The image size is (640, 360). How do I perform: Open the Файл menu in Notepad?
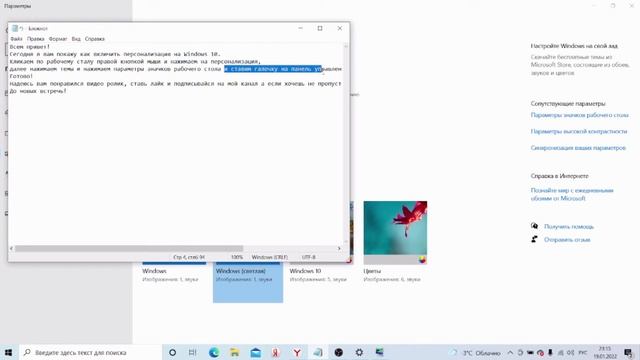tap(16, 39)
